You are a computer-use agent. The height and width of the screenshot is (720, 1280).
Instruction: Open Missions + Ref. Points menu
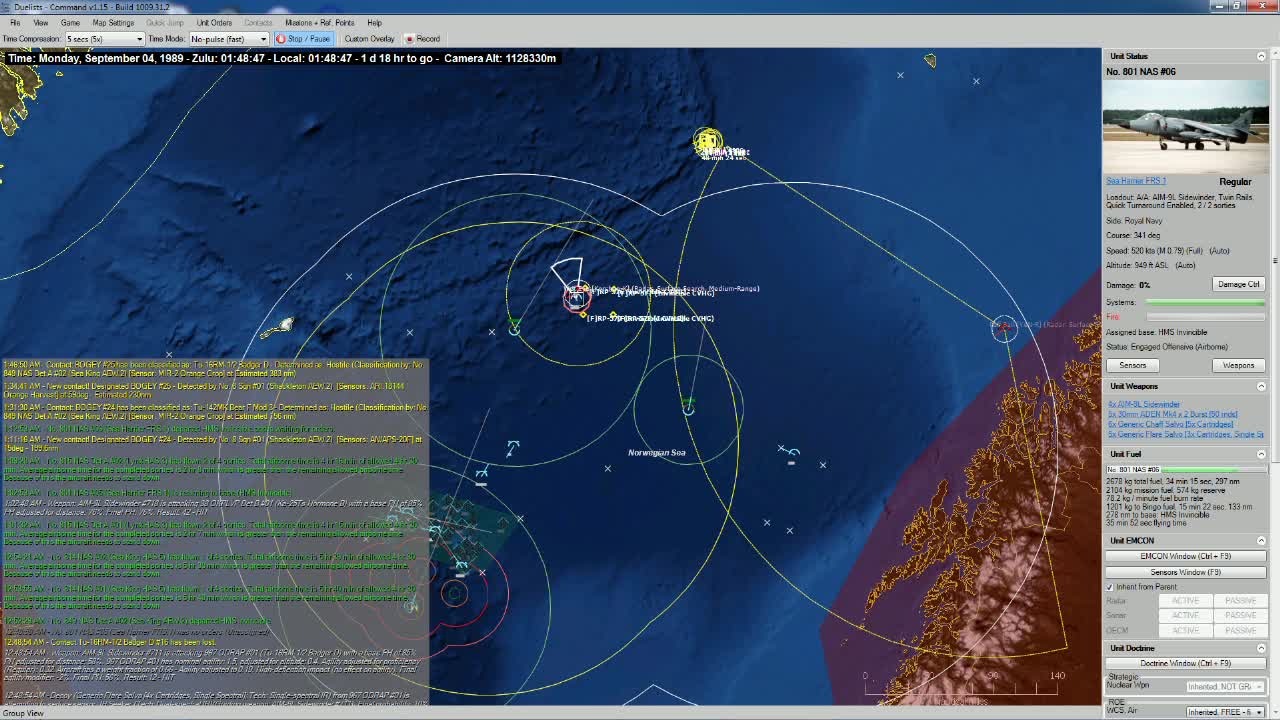320,22
